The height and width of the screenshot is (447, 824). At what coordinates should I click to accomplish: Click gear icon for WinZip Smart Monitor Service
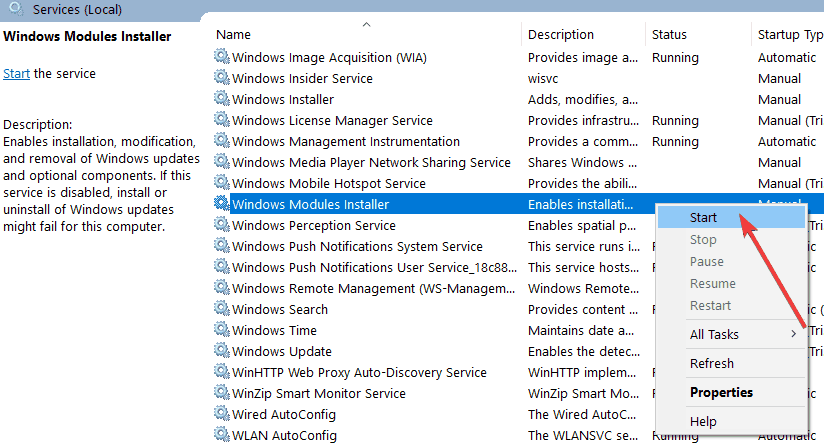pos(222,392)
